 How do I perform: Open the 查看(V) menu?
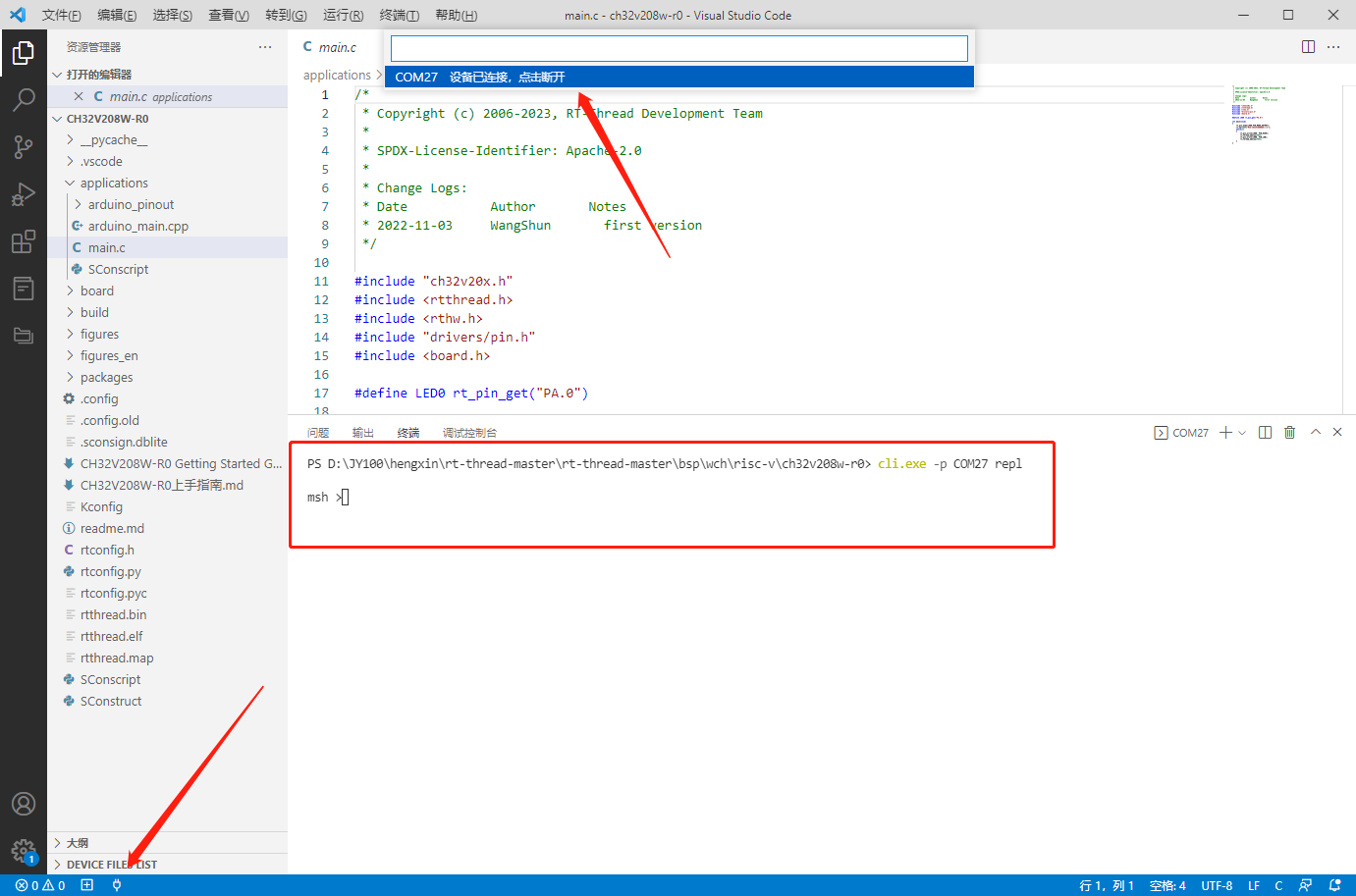point(229,15)
